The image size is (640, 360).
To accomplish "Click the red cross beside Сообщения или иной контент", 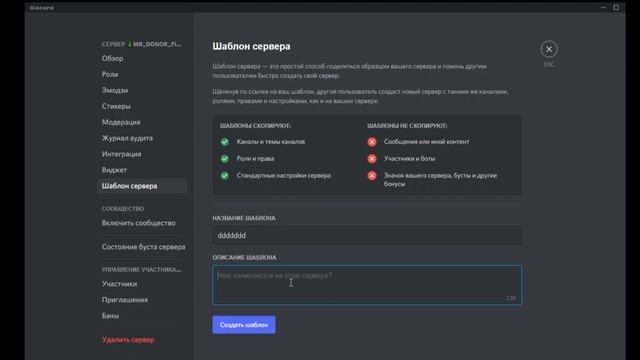I will 372,142.
